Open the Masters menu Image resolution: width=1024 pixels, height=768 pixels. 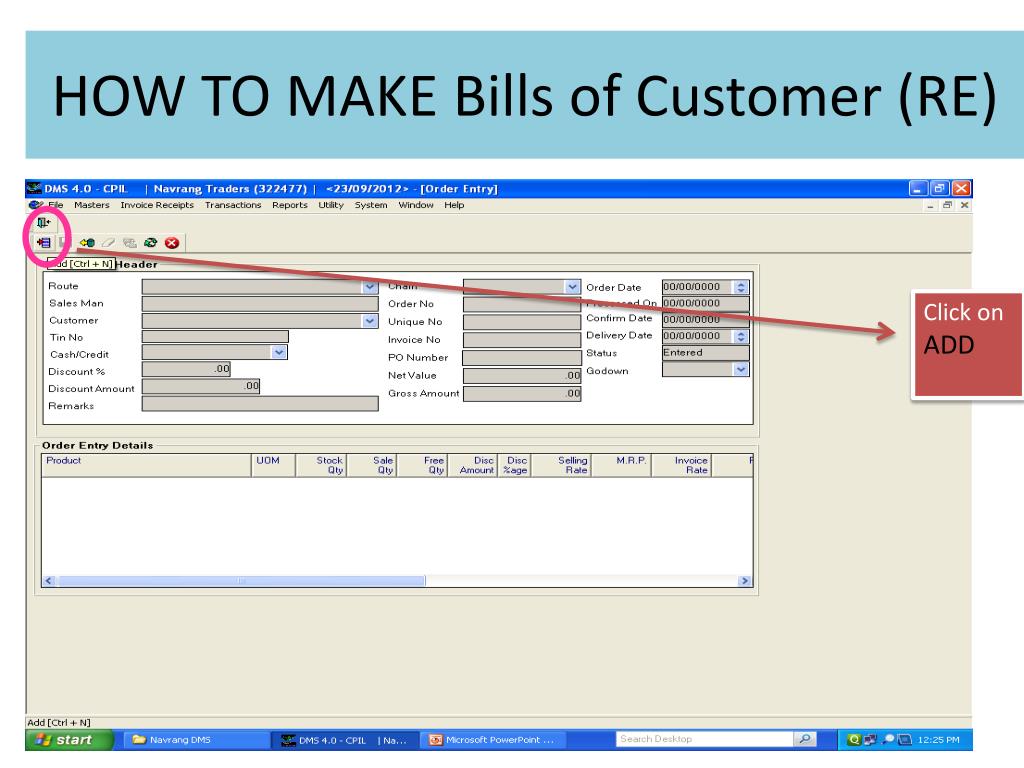(x=91, y=205)
